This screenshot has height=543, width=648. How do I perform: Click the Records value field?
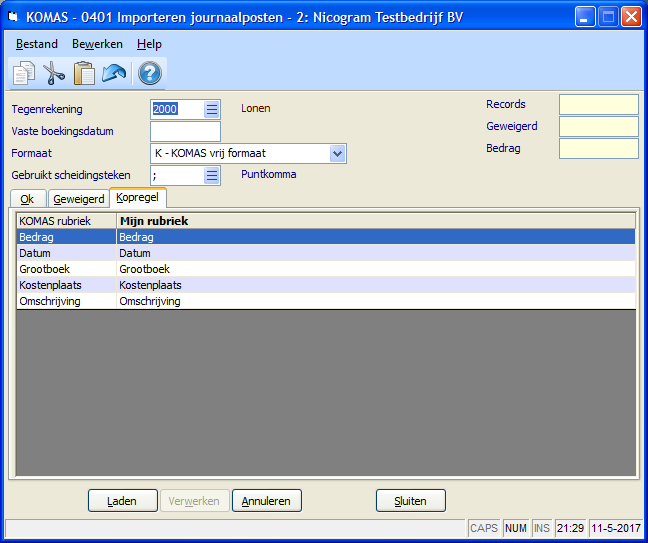pos(598,105)
